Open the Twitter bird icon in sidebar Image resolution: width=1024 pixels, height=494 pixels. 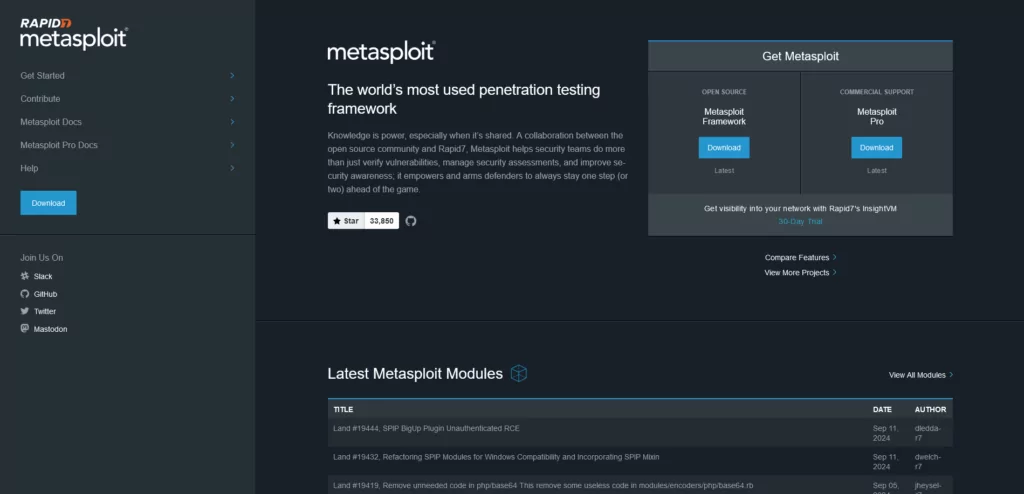click(x=25, y=311)
